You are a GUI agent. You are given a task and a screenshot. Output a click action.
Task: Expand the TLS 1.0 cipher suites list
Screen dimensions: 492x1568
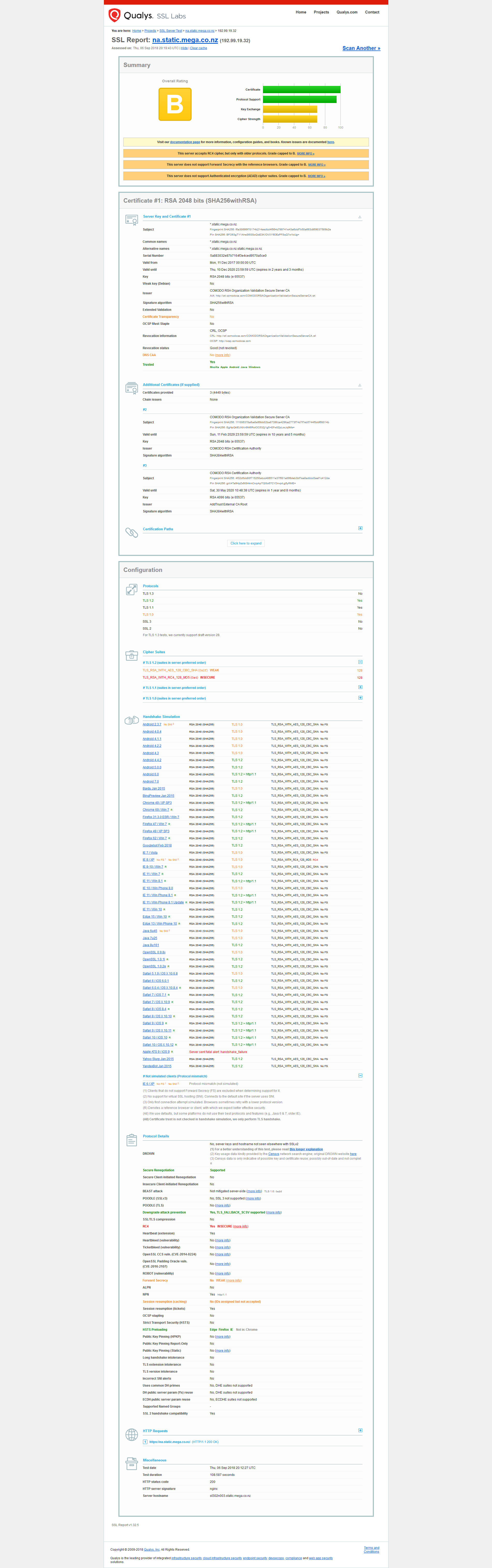pos(360,698)
